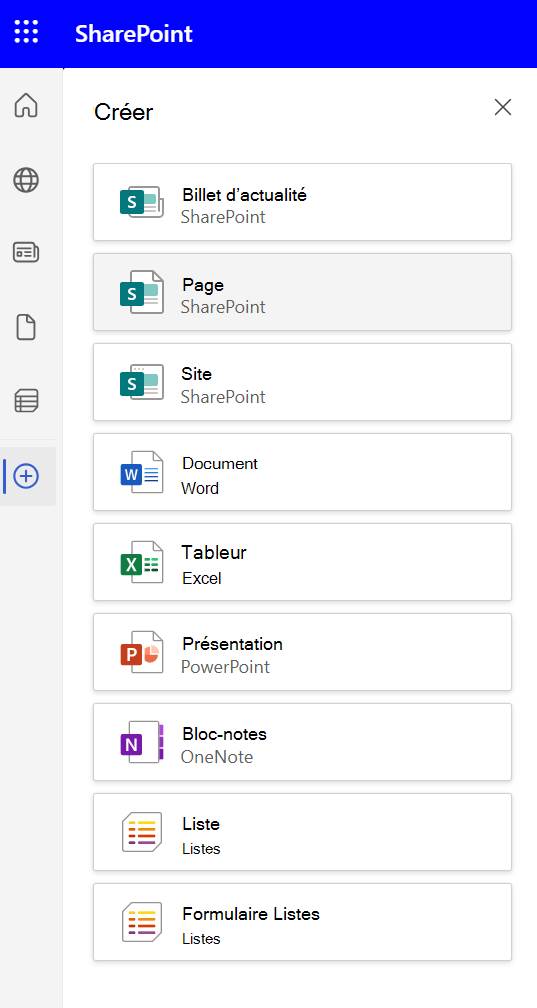Close the Créer panel

[503, 107]
